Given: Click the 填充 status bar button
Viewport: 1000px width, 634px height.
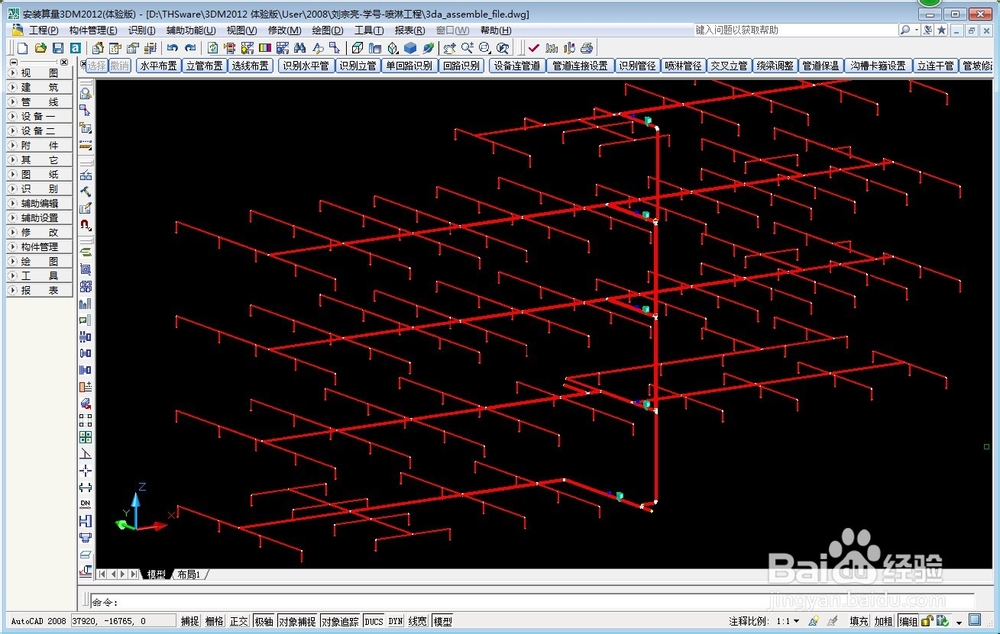Looking at the screenshot, I should coord(858,621).
